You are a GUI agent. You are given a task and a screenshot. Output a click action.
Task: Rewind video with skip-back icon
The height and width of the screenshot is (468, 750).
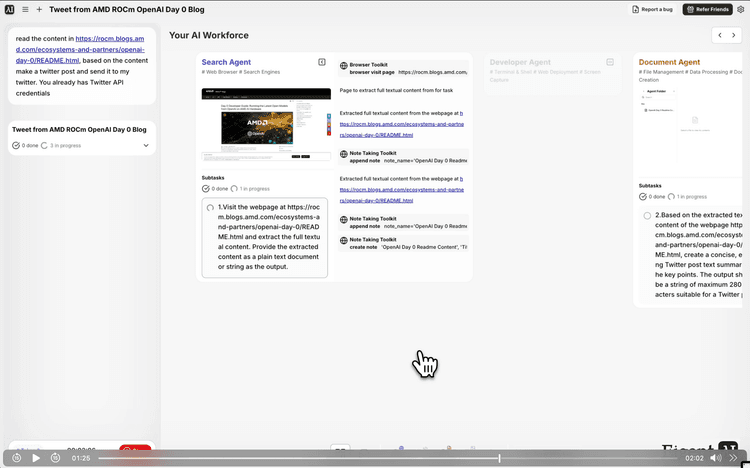pyautogui.click(x=17, y=458)
